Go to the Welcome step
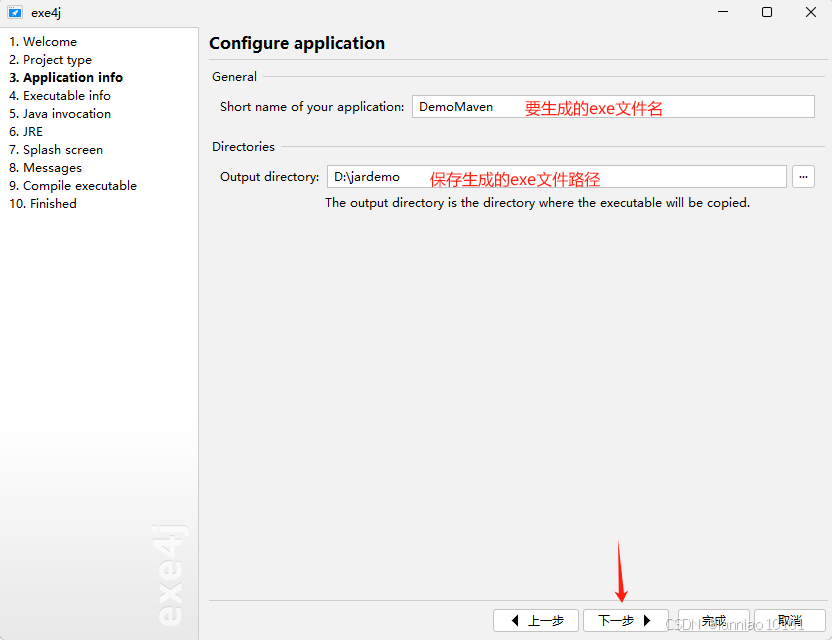The height and width of the screenshot is (640, 832). point(43,41)
